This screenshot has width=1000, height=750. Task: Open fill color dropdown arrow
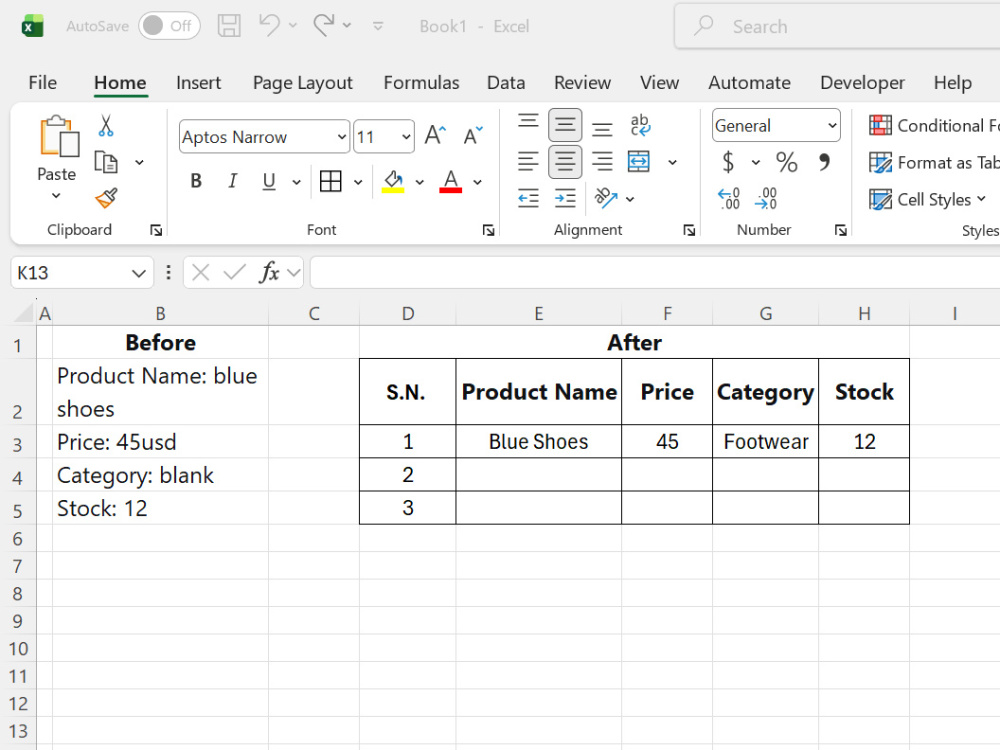420,182
